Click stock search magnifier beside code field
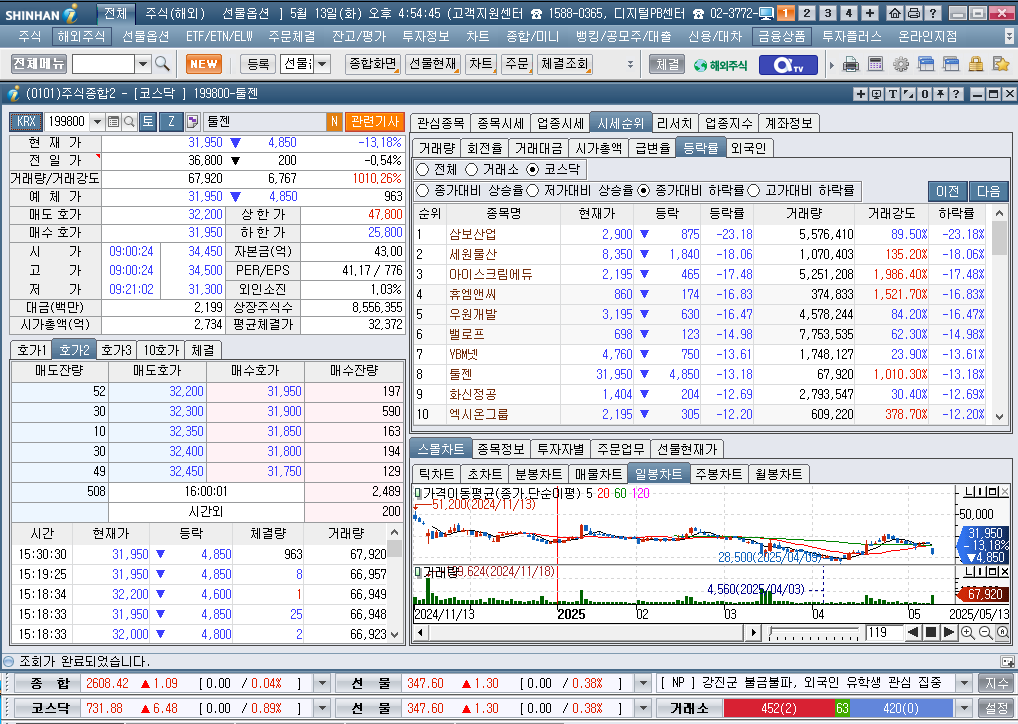 click(x=129, y=121)
